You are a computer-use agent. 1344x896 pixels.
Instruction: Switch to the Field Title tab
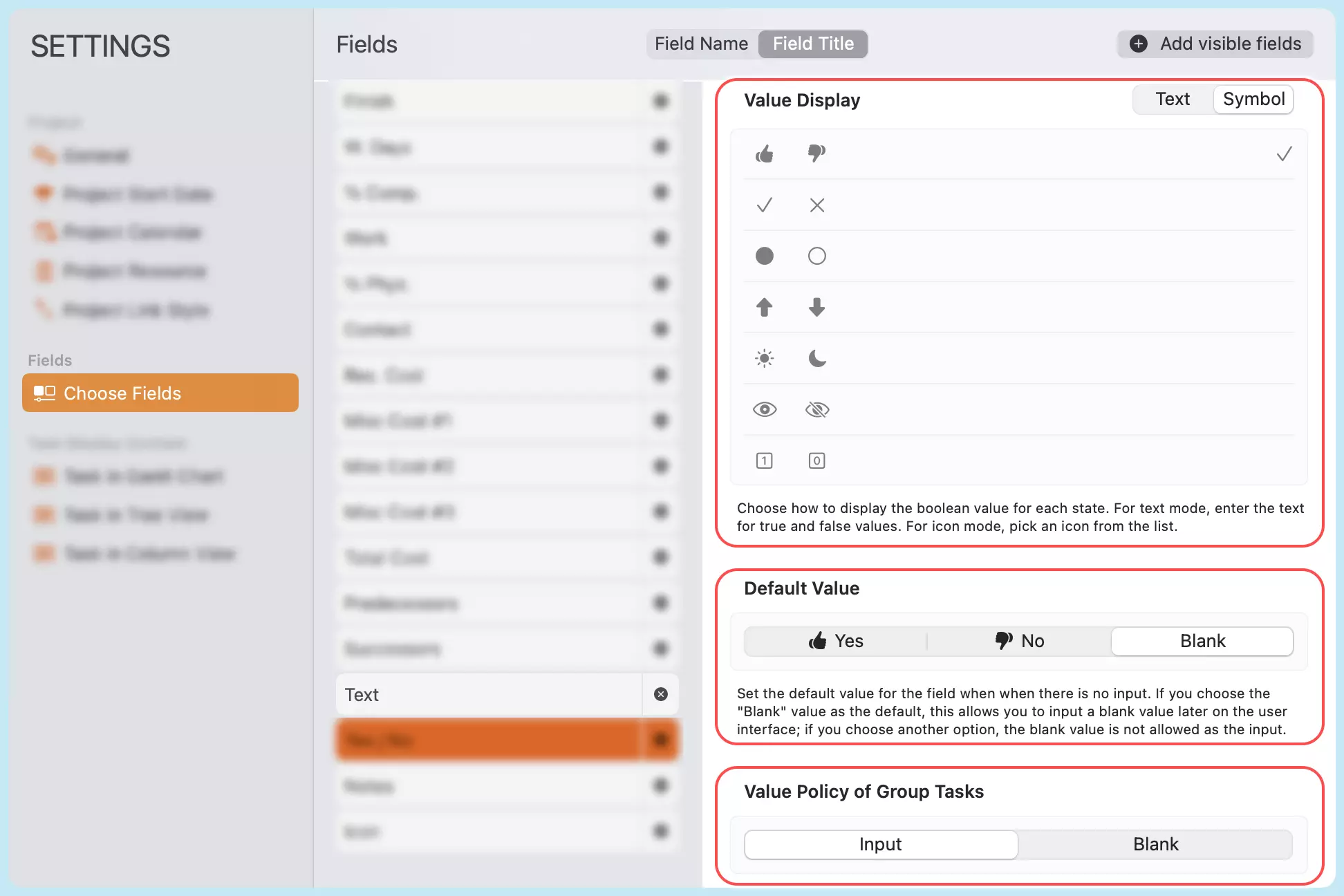coord(812,44)
